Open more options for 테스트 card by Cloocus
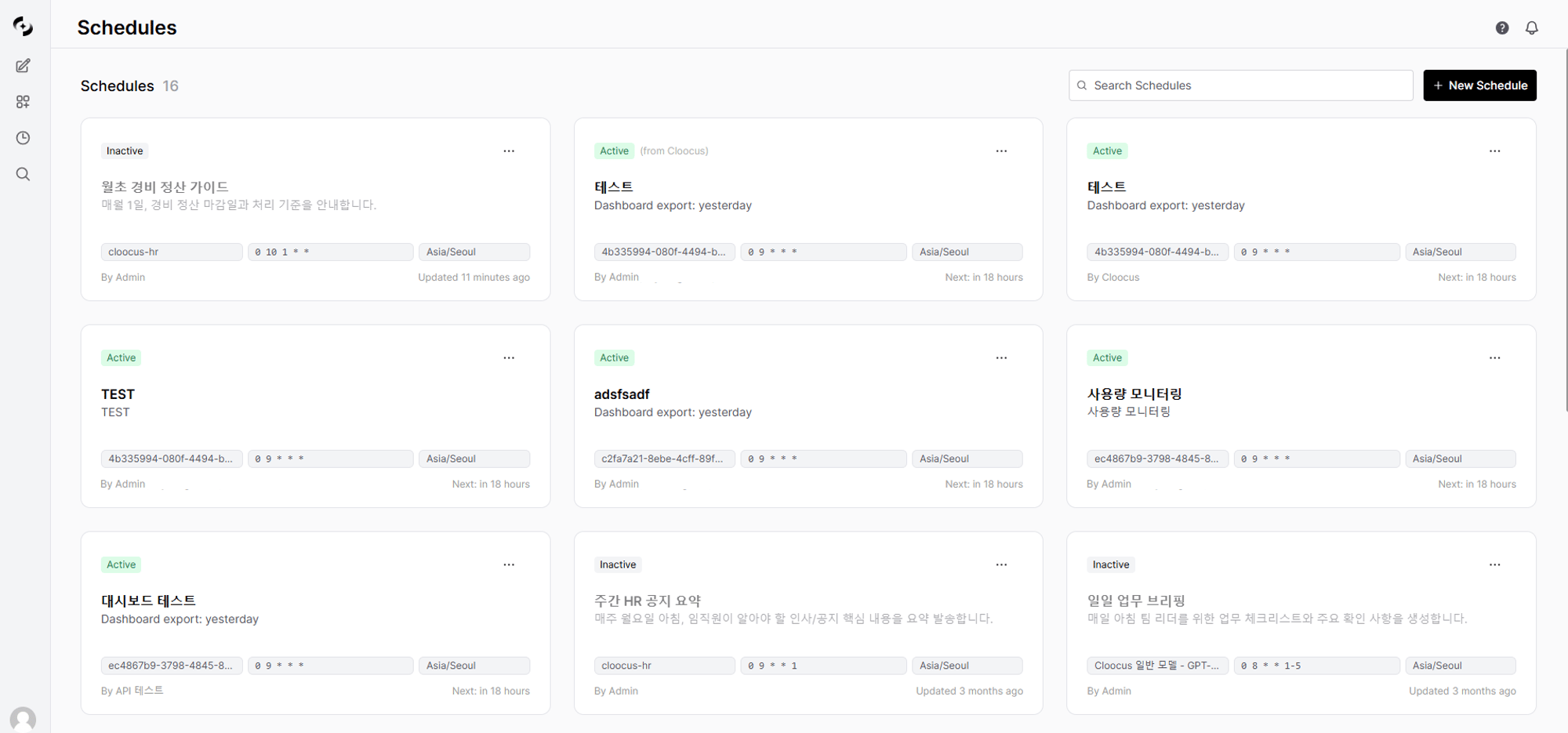 (x=1494, y=151)
